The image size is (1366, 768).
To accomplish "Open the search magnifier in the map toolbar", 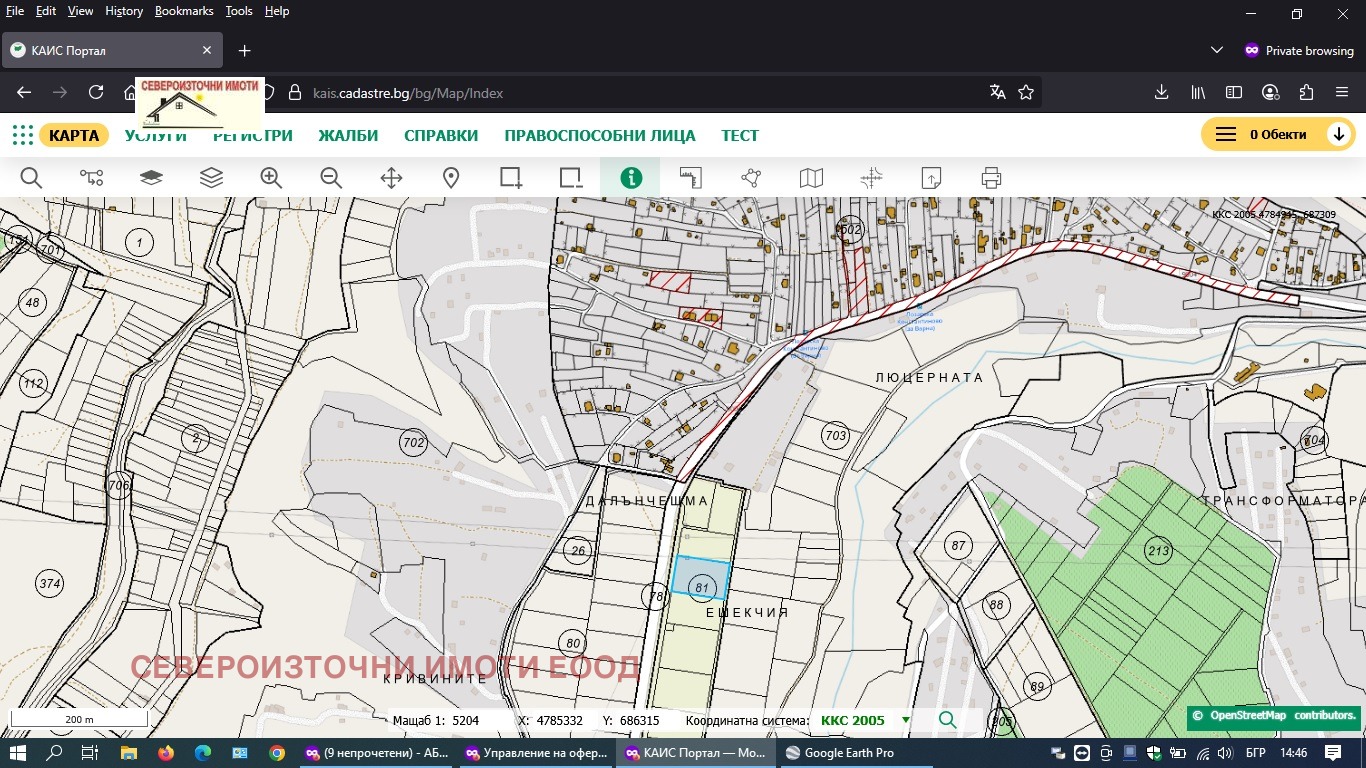I will (31, 178).
